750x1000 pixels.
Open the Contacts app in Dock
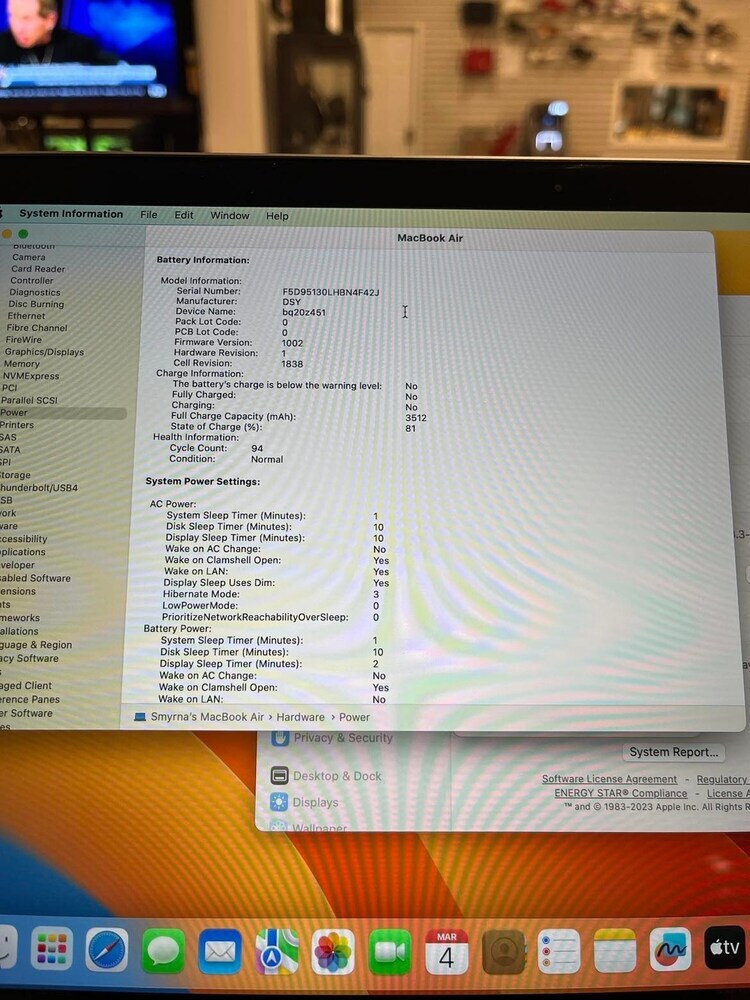click(x=503, y=951)
